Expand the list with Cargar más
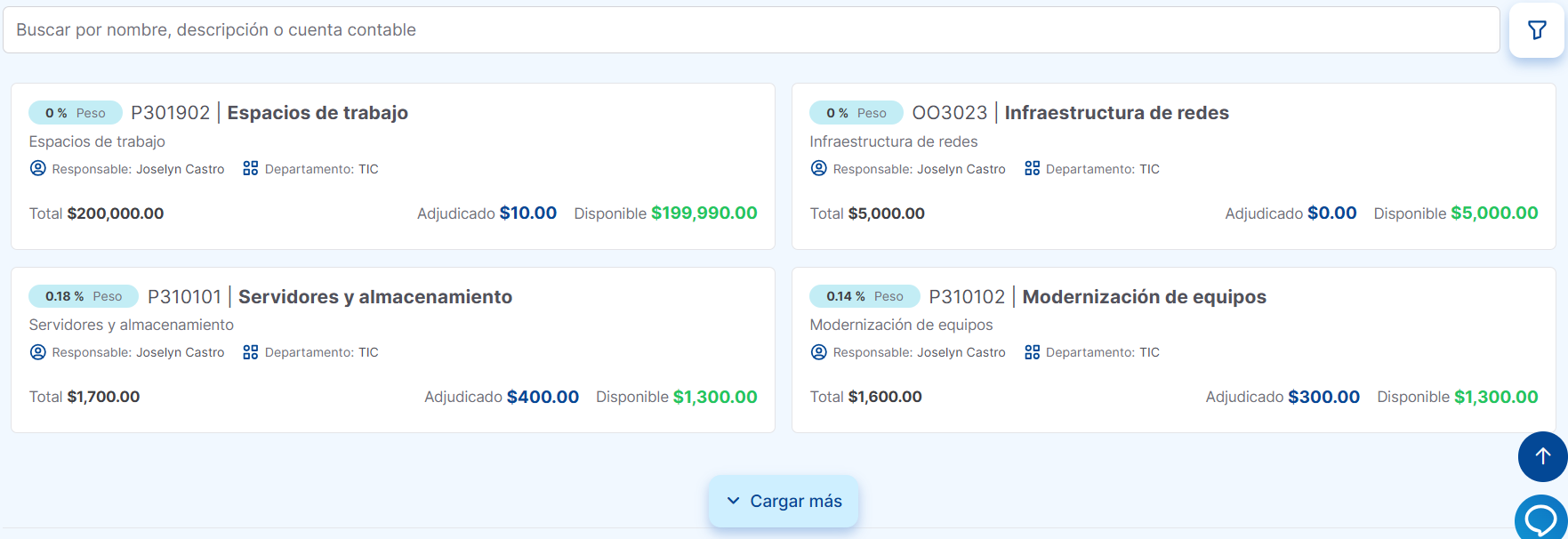The width and height of the screenshot is (1568, 539). tap(784, 501)
